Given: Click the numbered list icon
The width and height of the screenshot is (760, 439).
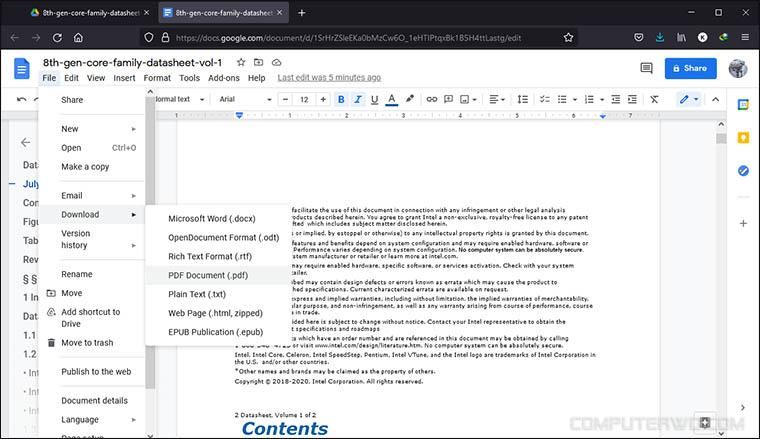Looking at the screenshot, I should pyautogui.click(x=589, y=99).
